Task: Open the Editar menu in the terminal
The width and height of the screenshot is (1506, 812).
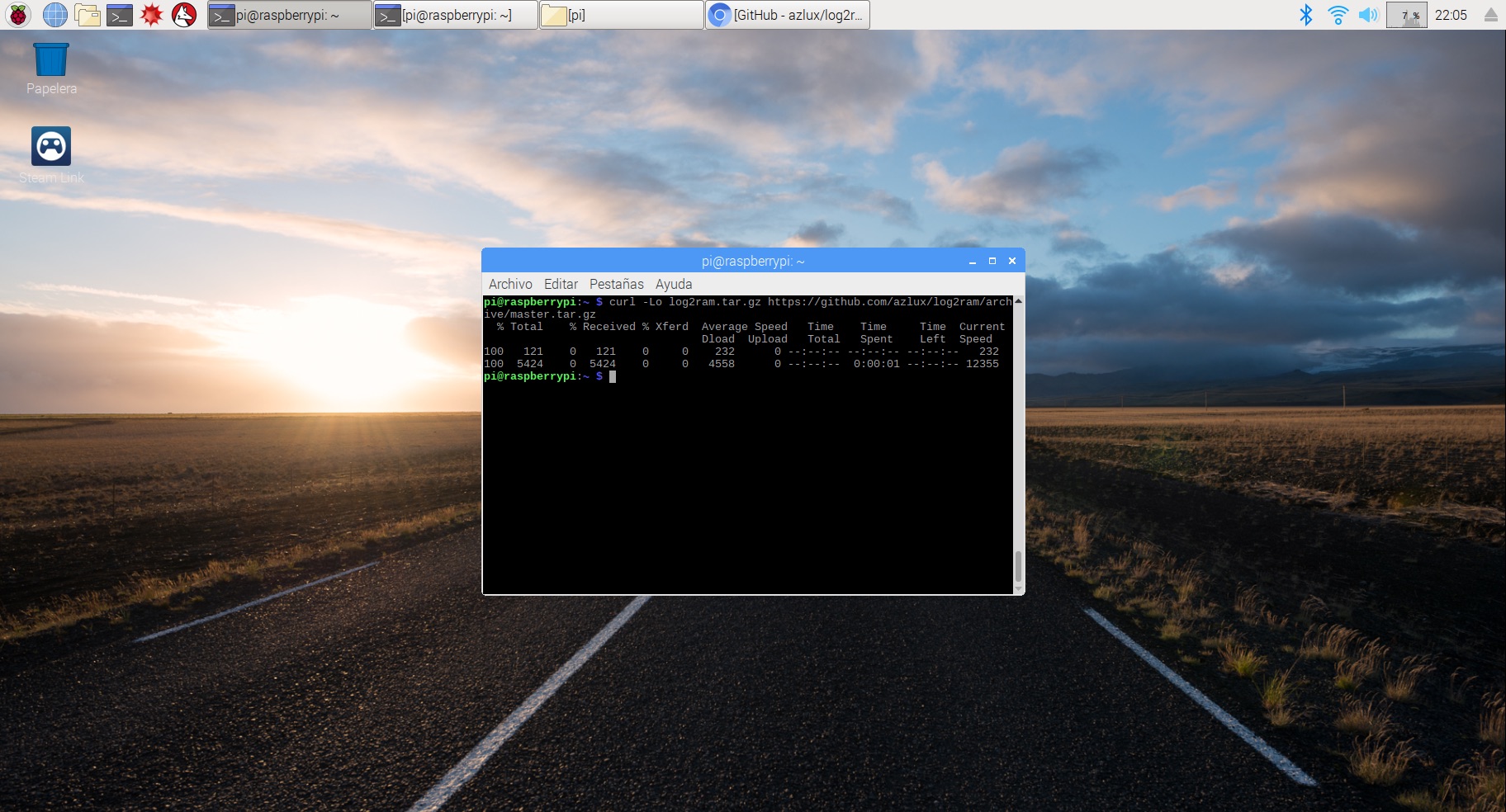Action: coord(561,284)
